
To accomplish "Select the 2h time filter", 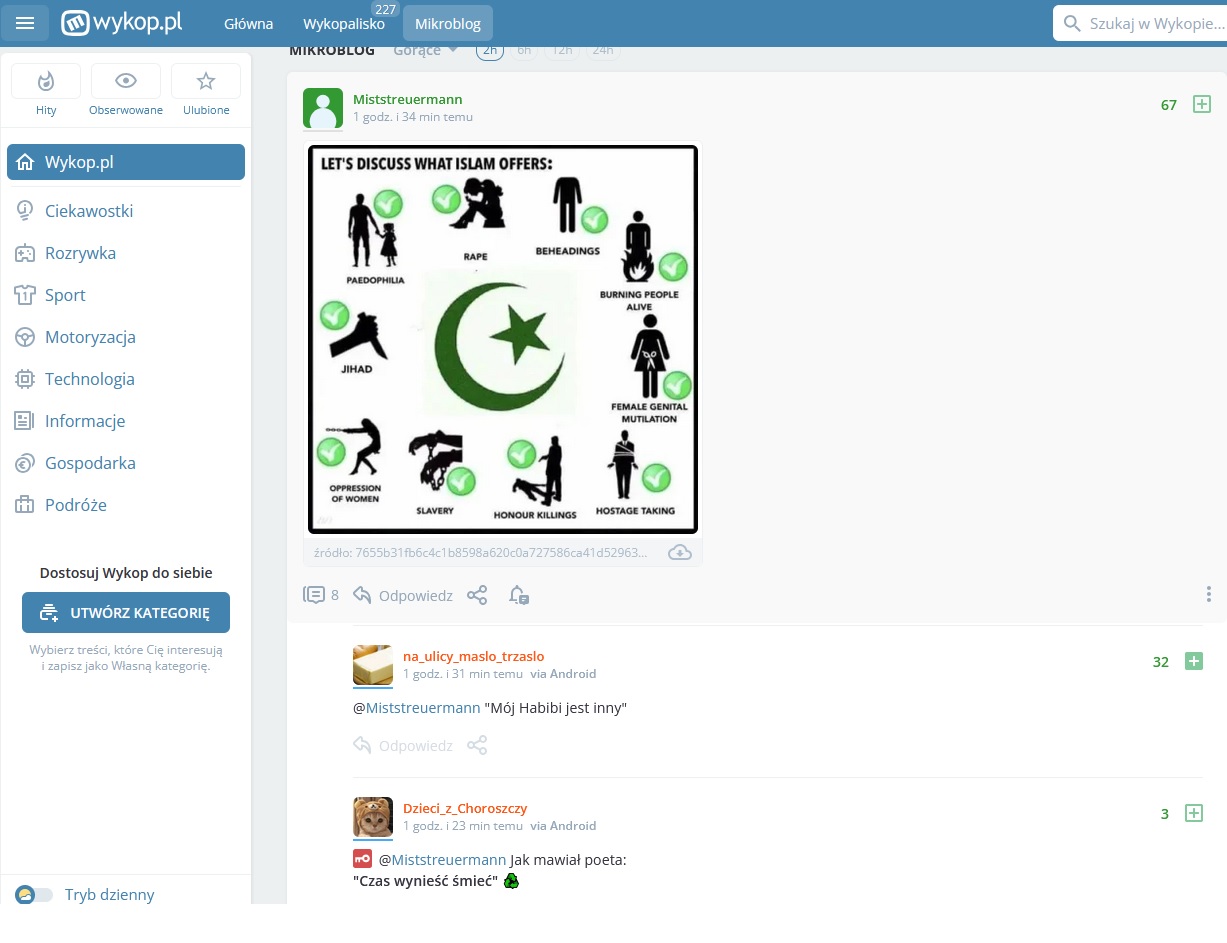I will 490,51.
